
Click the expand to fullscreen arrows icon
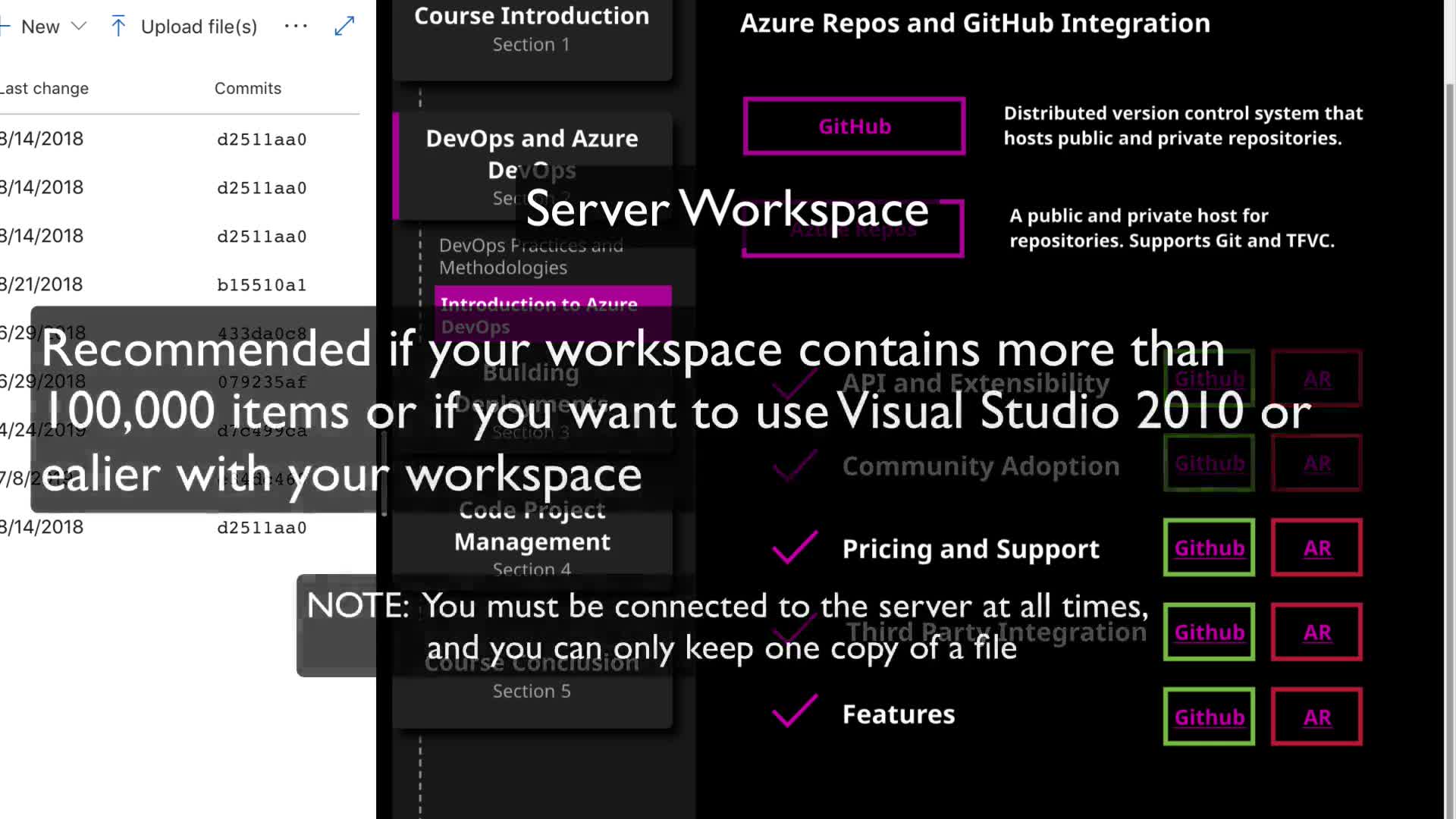pos(344,27)
